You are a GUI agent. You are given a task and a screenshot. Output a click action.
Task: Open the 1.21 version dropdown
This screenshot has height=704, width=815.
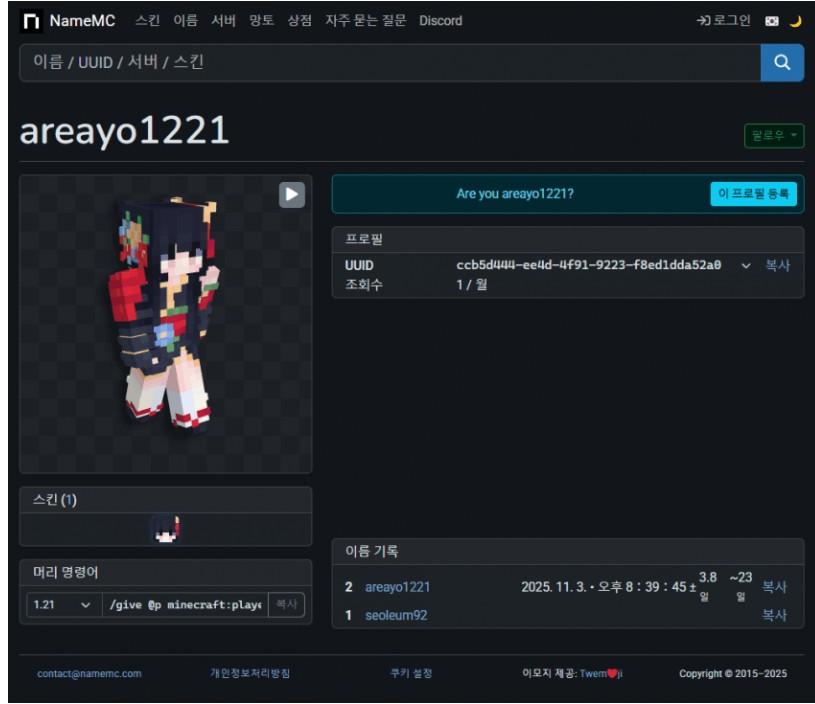pos(61,606)
